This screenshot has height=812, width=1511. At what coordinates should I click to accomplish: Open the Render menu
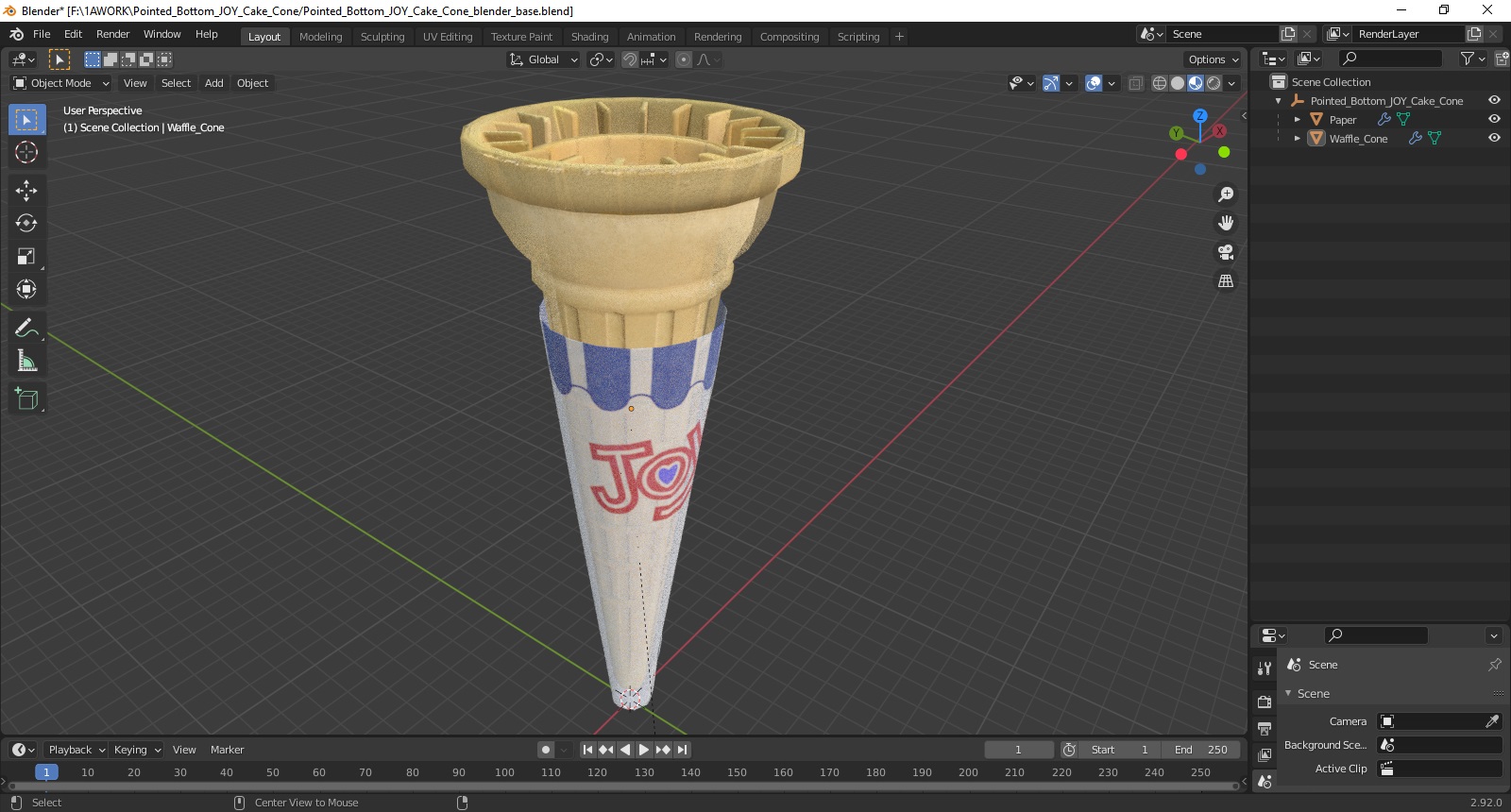pos(112,34)
